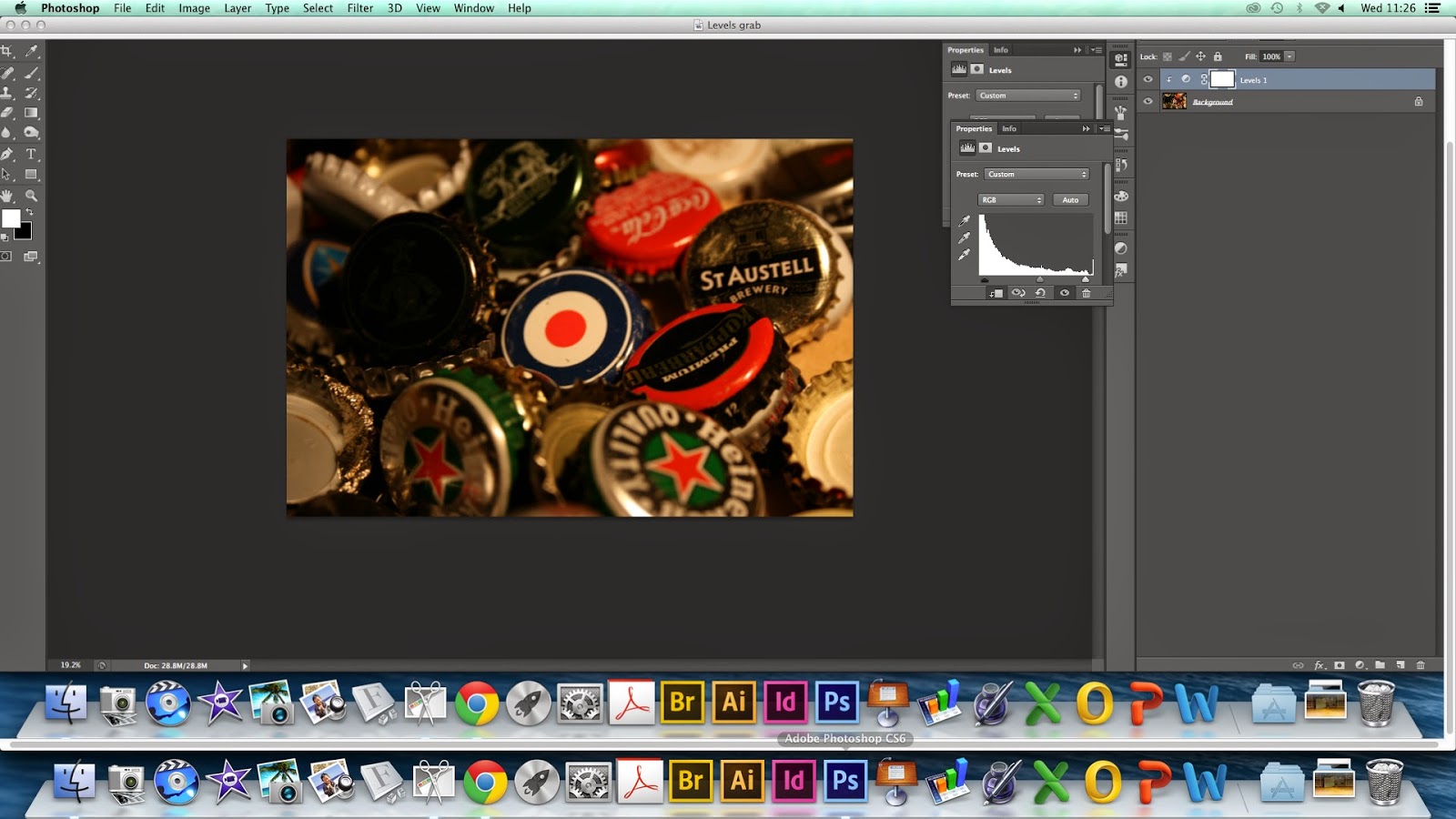Open Preset dropdown in the front Properties panel
The width and height of the screenshot is (1456, 819).
point(1036,174)
